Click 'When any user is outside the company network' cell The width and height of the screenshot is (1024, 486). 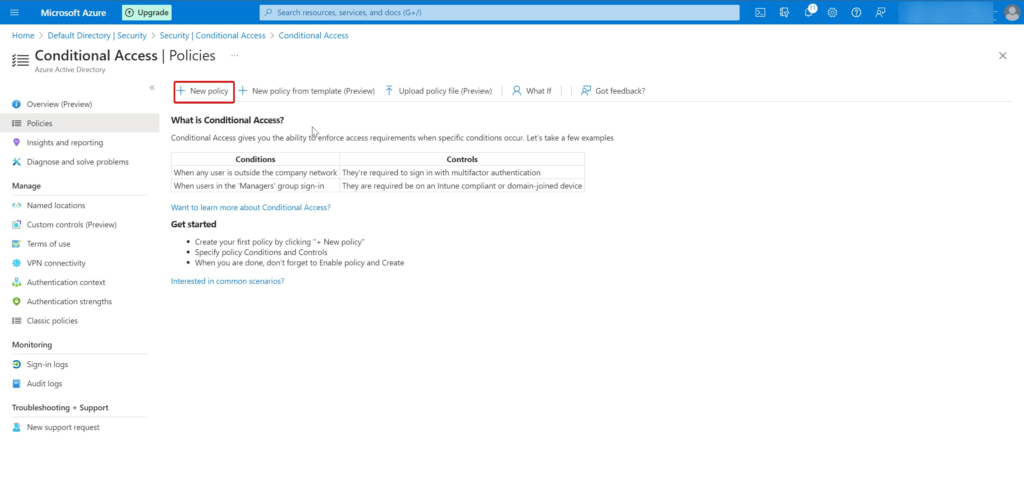click(x=255, y=172)
